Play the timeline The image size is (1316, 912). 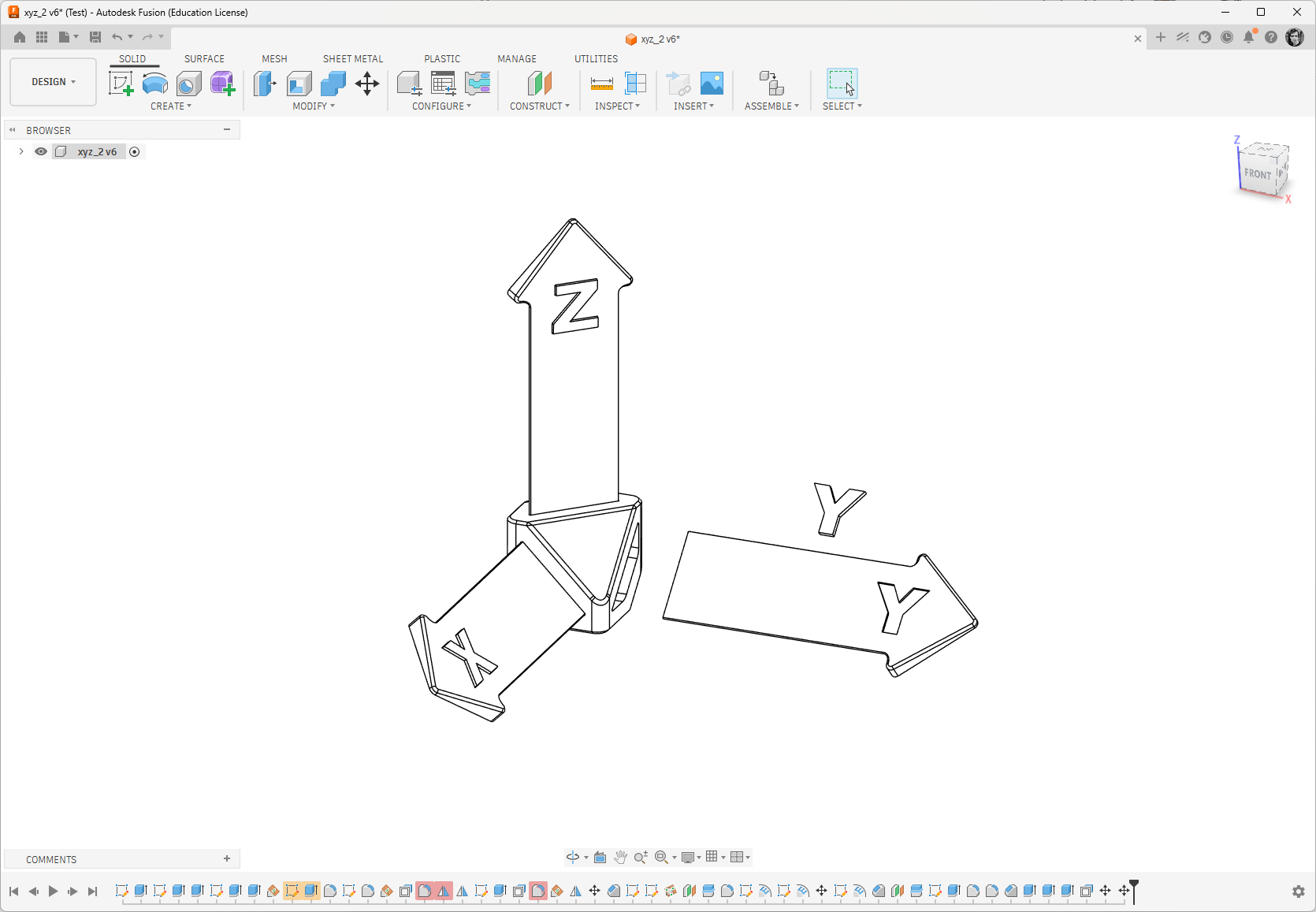[53, 892]
